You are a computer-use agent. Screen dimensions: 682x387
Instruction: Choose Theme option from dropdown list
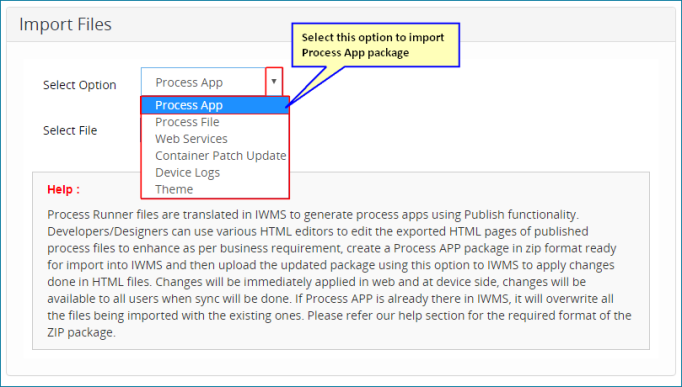(215, 189)
